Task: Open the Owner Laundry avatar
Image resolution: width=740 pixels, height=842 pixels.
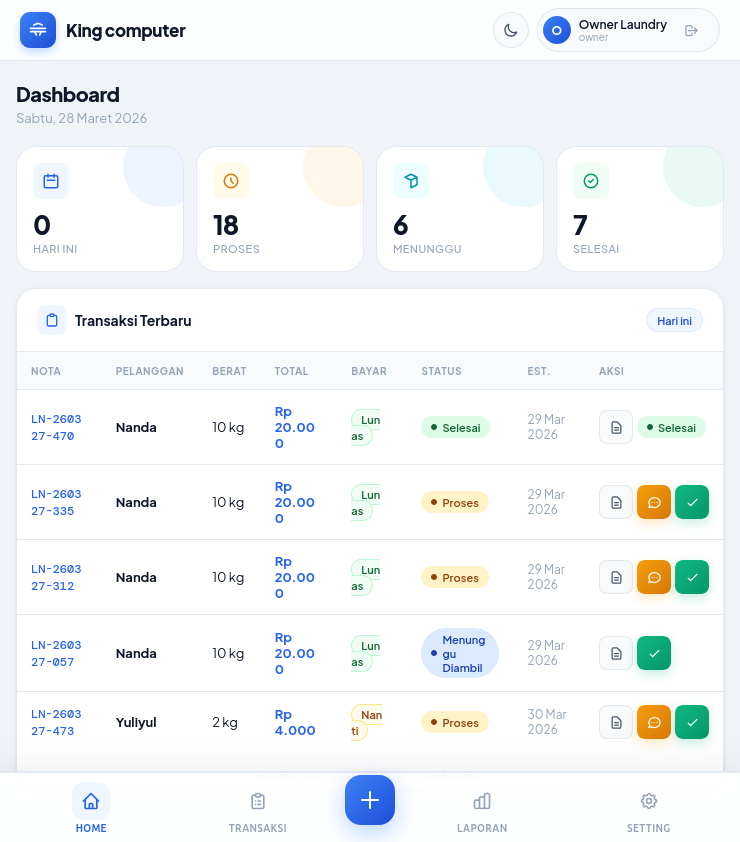Action: [557, 30]
